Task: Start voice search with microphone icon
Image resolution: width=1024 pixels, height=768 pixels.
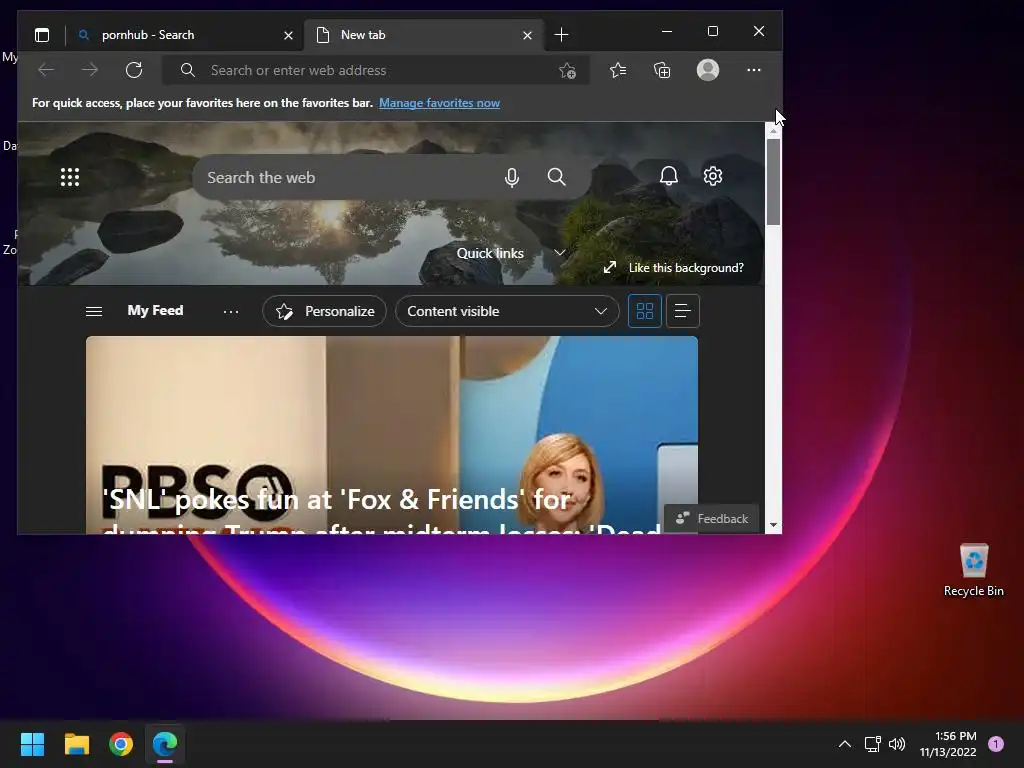Action: 512,177
